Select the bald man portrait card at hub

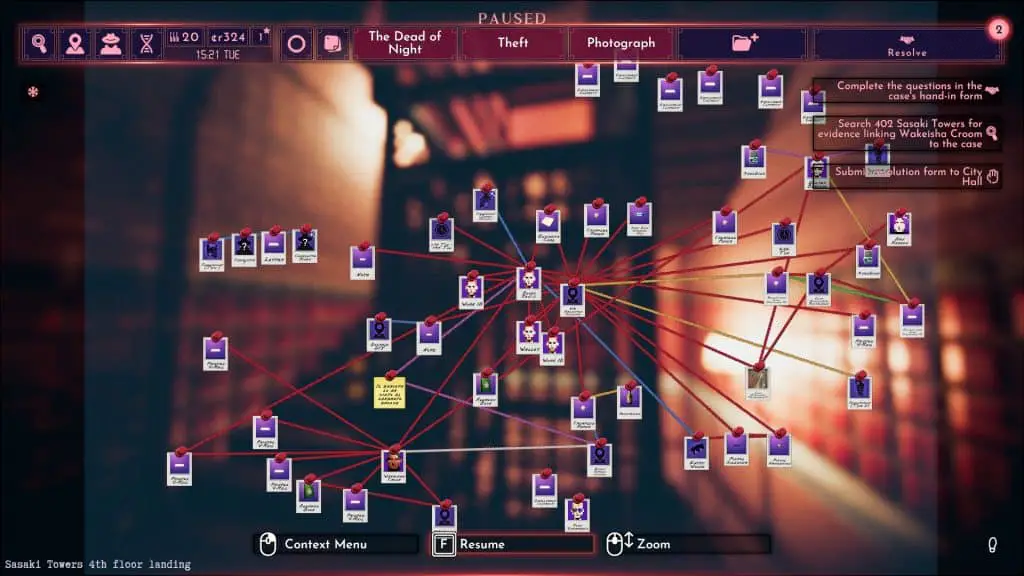point(528,283)
